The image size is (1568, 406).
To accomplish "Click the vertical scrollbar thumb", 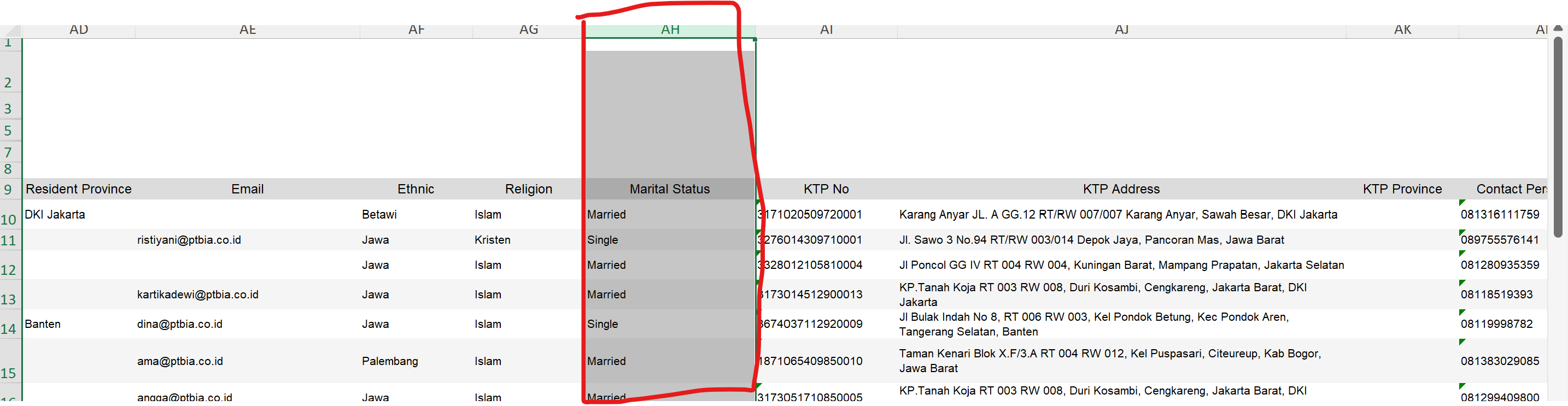I will tap(1558, 137).
